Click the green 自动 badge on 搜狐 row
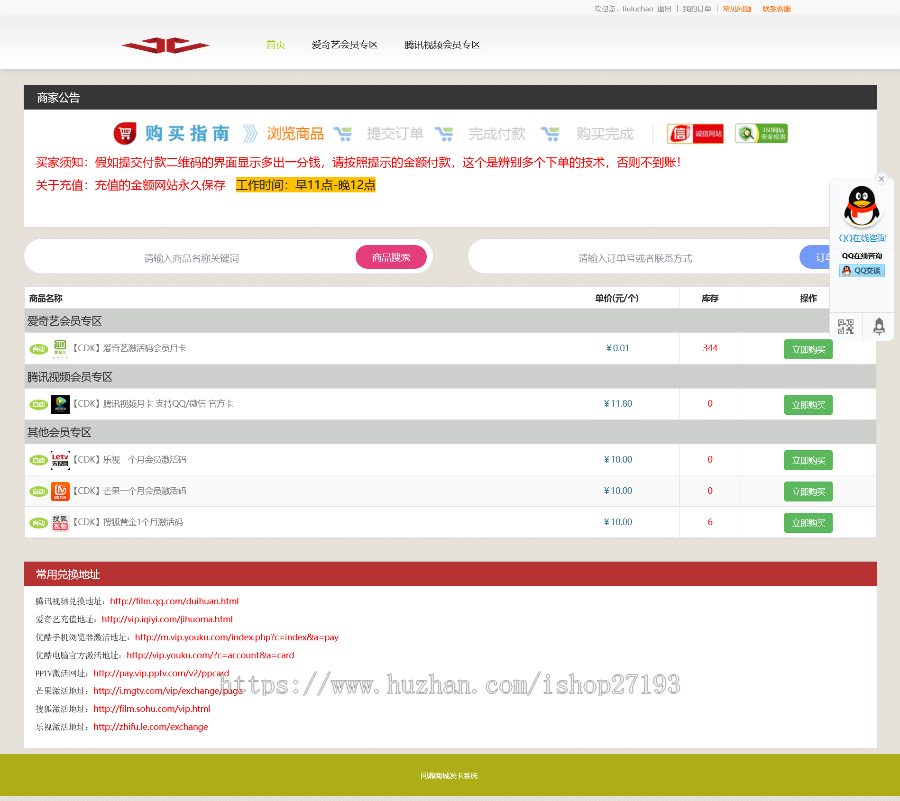900x801 pixels. (38, 523)
